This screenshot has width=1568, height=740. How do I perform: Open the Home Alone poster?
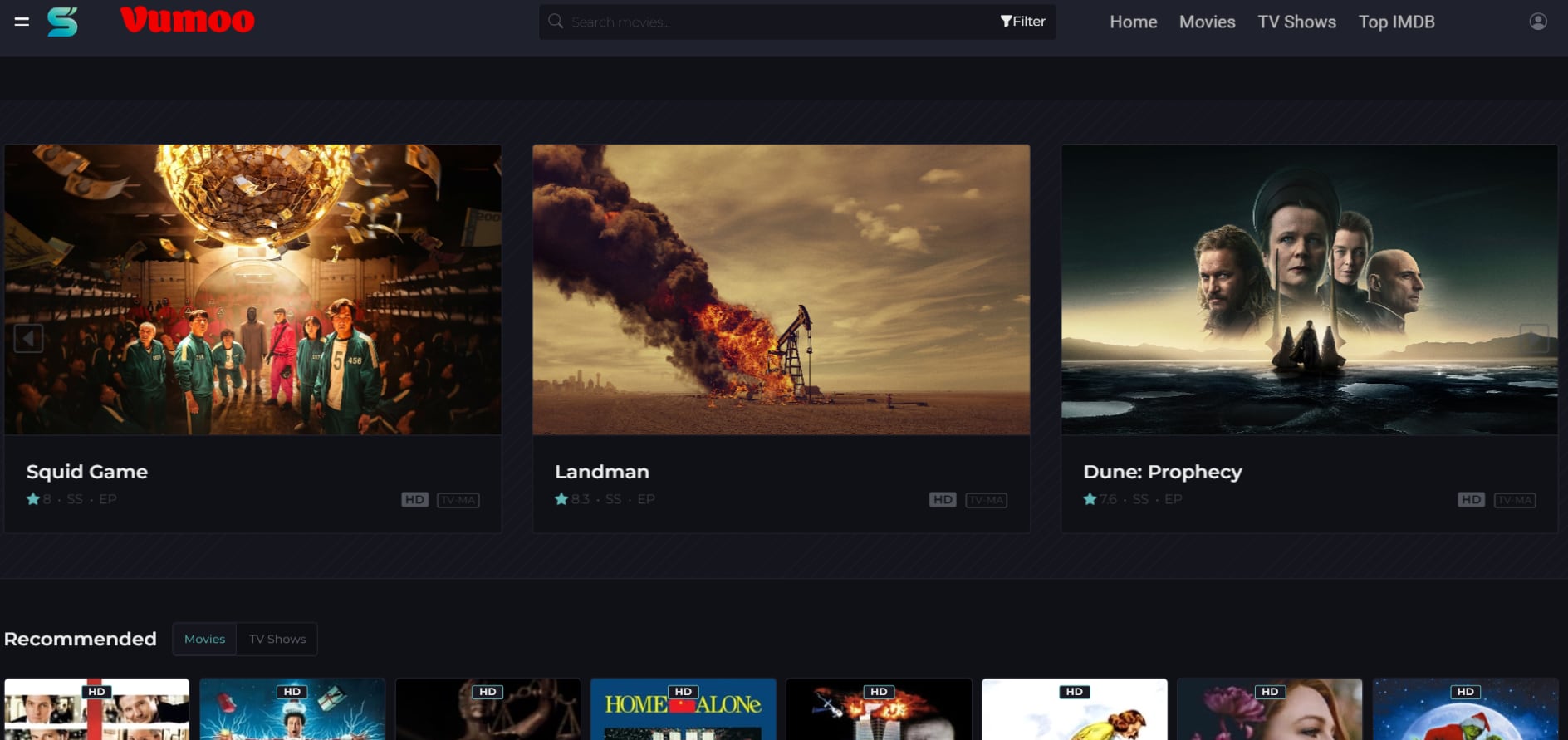pyautogui.click(x=684, y=709)
